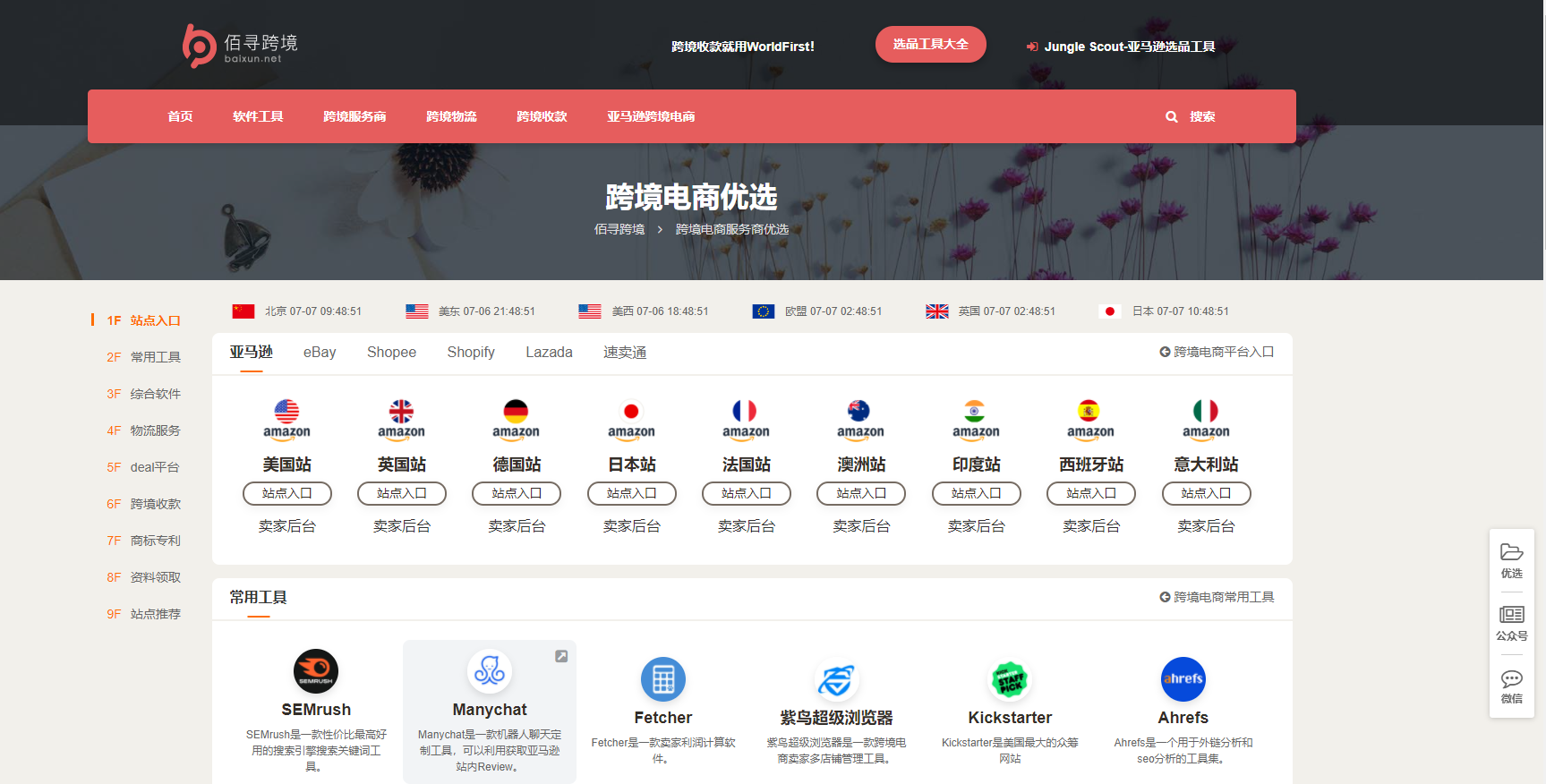Open the 佰寻跨境 baixun.net logo
Image resolution: width=1546 pixels, height=784 pixels.
point(240,46)
